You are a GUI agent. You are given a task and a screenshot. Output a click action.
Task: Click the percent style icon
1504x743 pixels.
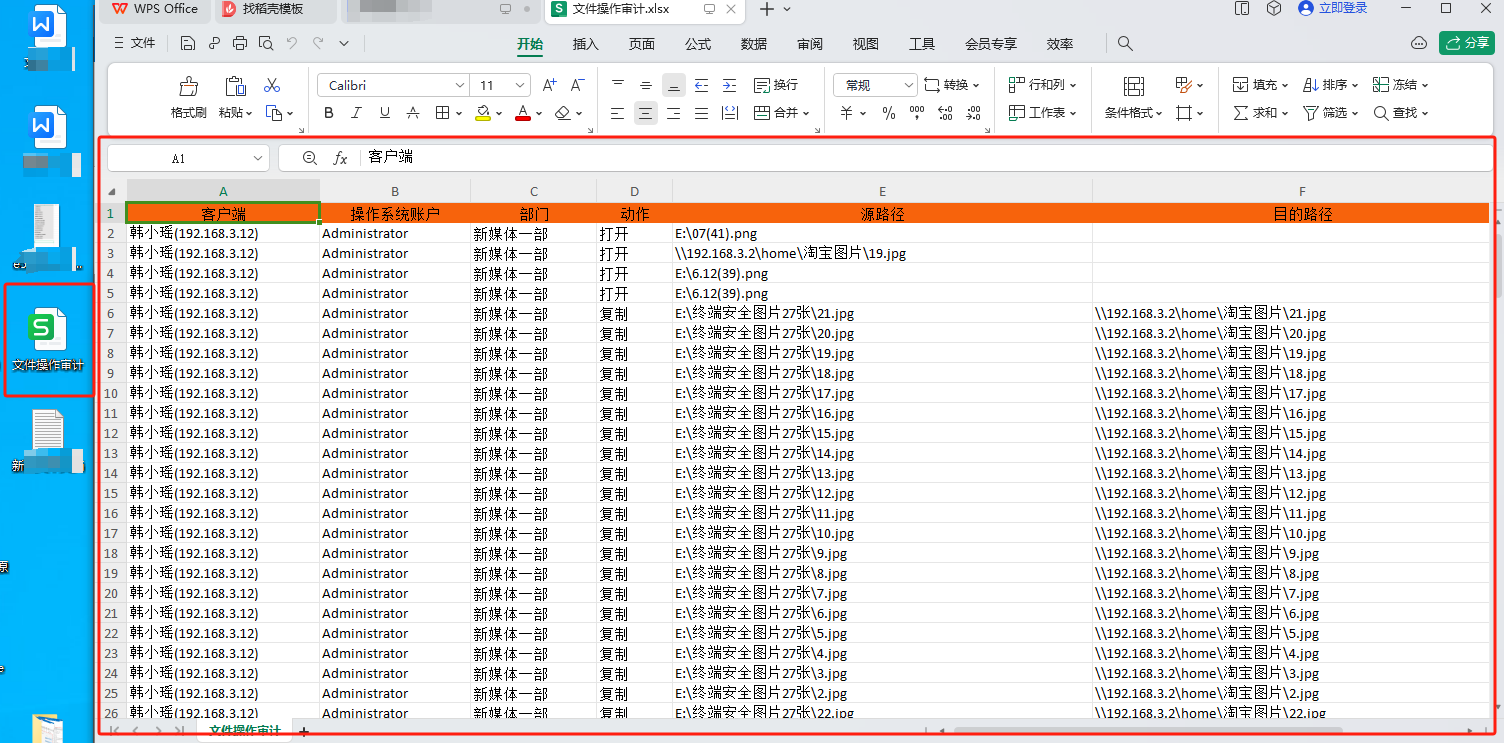(889, 113)
